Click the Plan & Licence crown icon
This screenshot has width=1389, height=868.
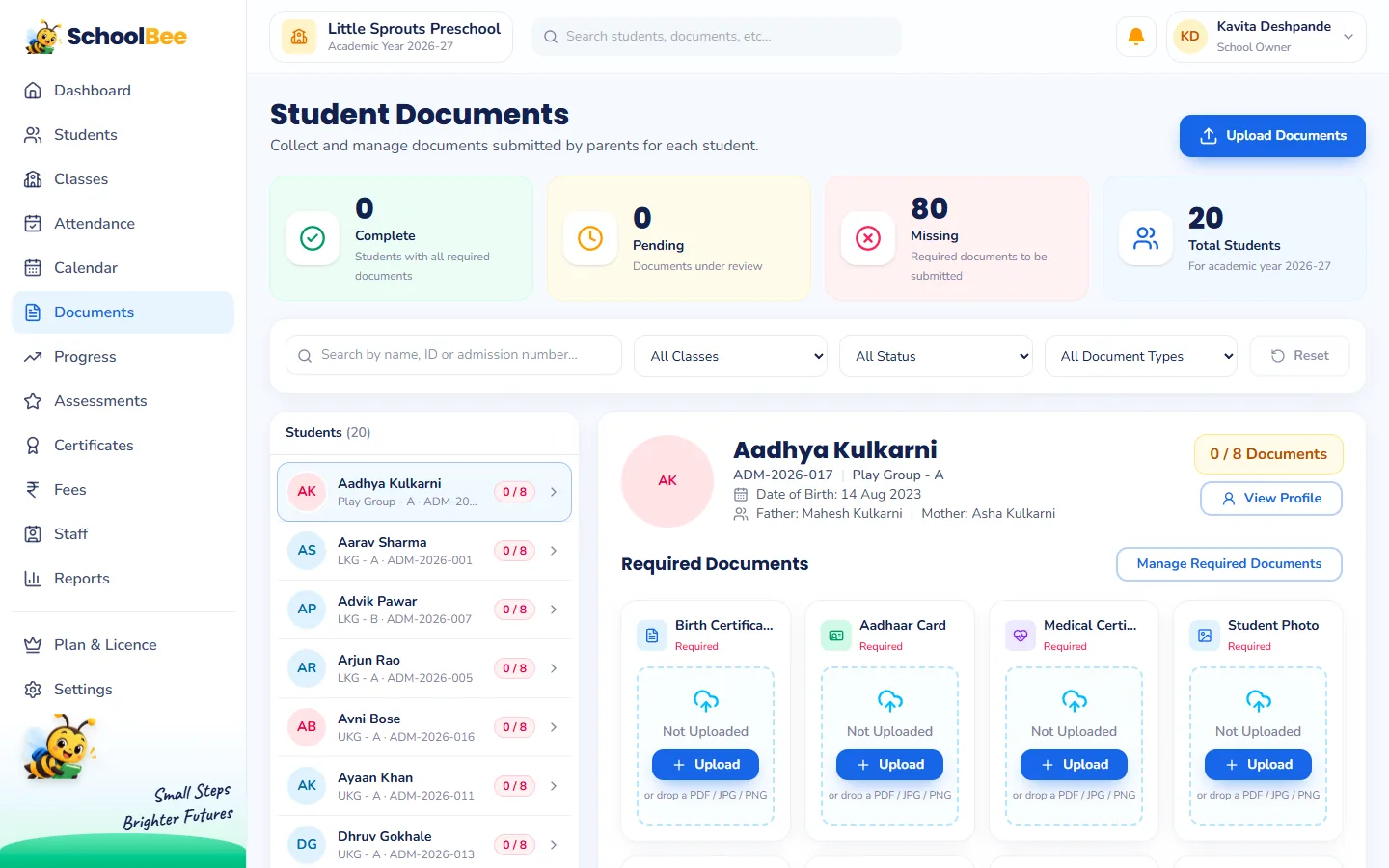pos(33,645)
